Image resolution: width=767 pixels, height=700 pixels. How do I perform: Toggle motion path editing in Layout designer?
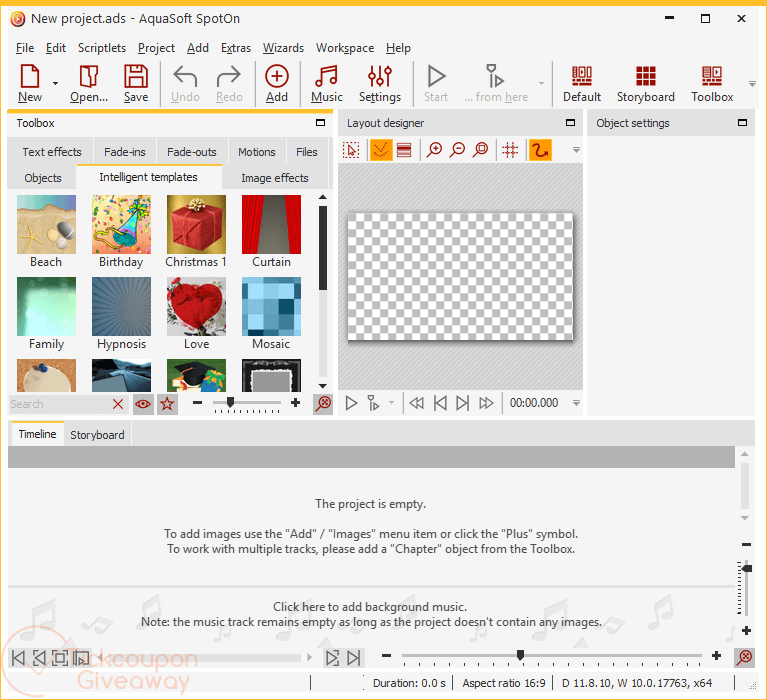[x=540, y=150]
